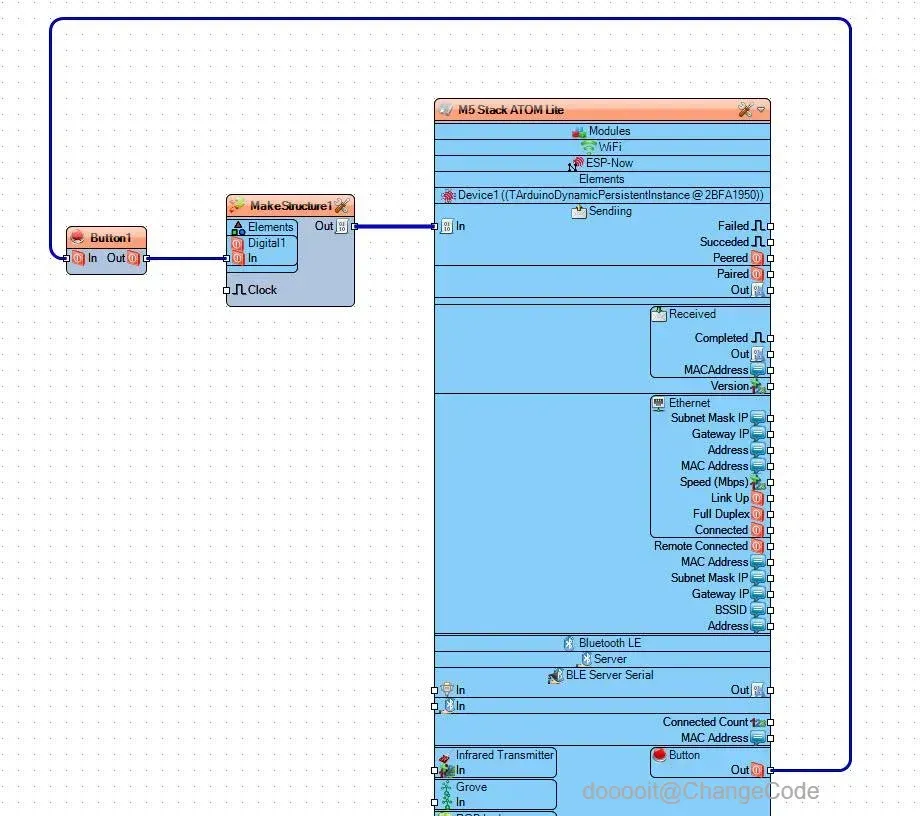Select the Infrared Transmitter In pin
Image resolution: width=920 pixels, height=816 pixels.
click(435, 771)
